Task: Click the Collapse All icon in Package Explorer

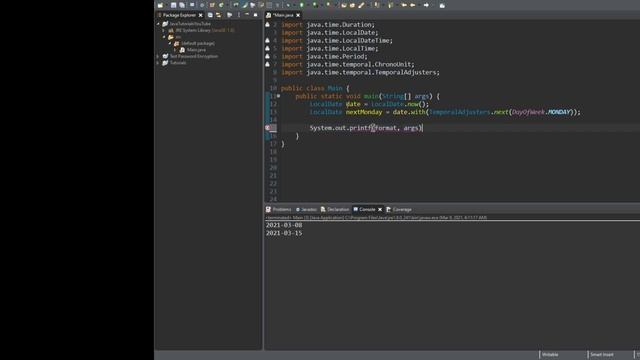Action: 210,15
